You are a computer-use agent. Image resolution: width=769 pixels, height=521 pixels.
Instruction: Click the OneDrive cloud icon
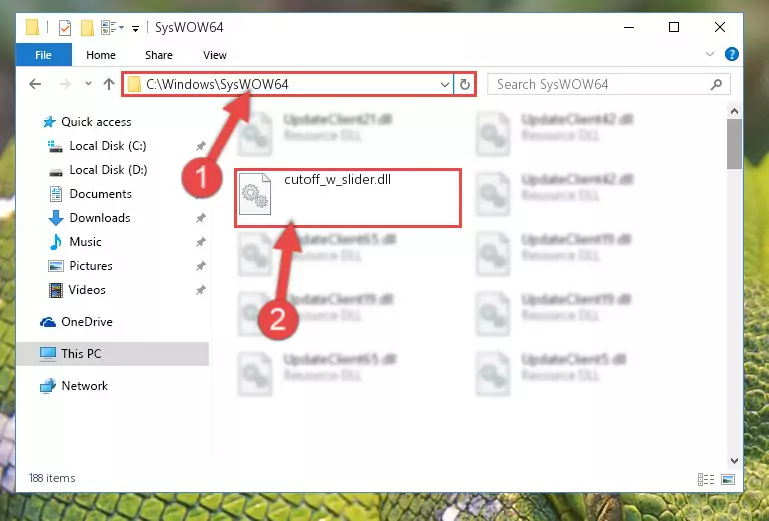coord(48,322)
